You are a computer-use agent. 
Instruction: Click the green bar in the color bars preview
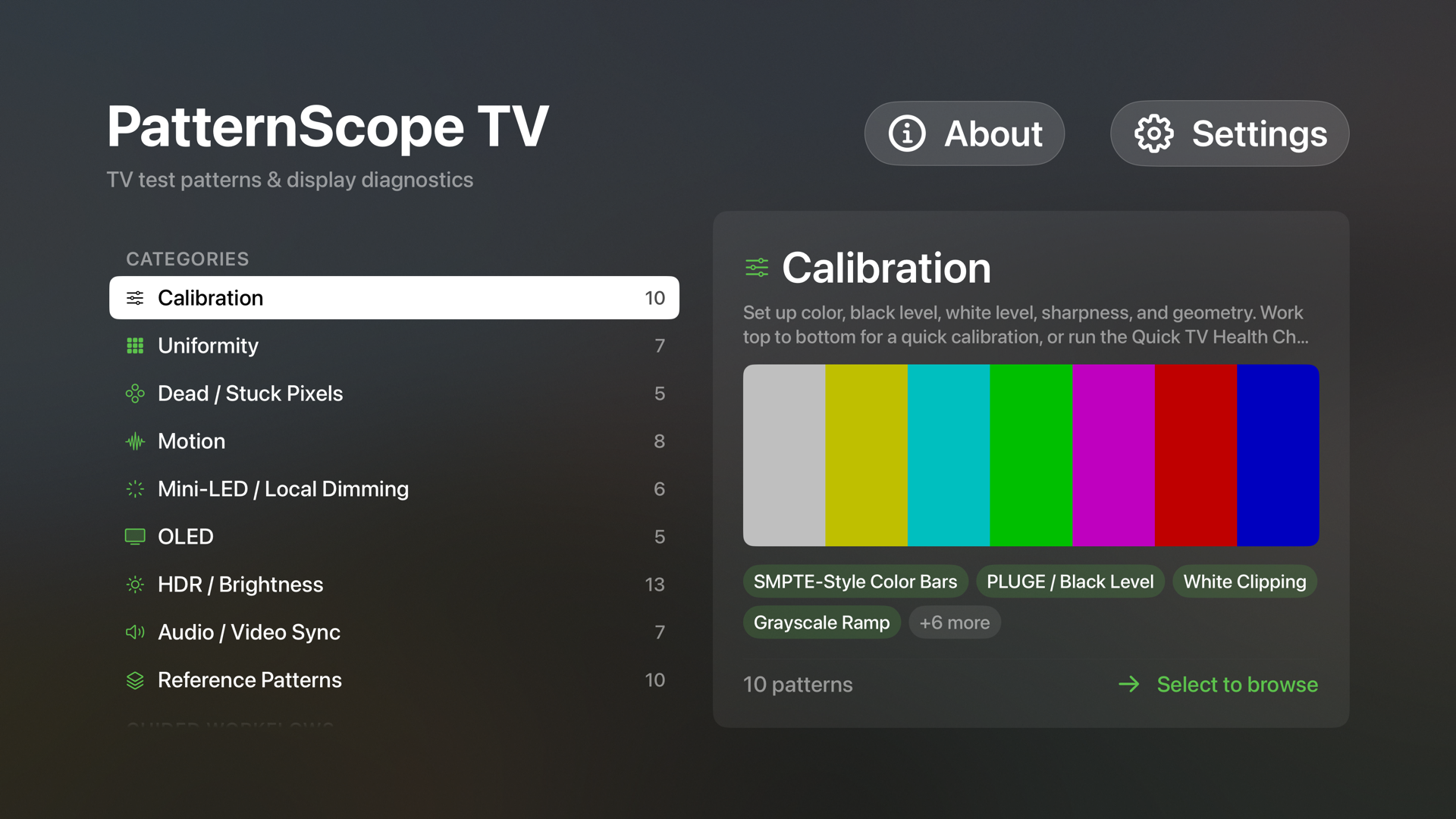[x=1031, y=455]
